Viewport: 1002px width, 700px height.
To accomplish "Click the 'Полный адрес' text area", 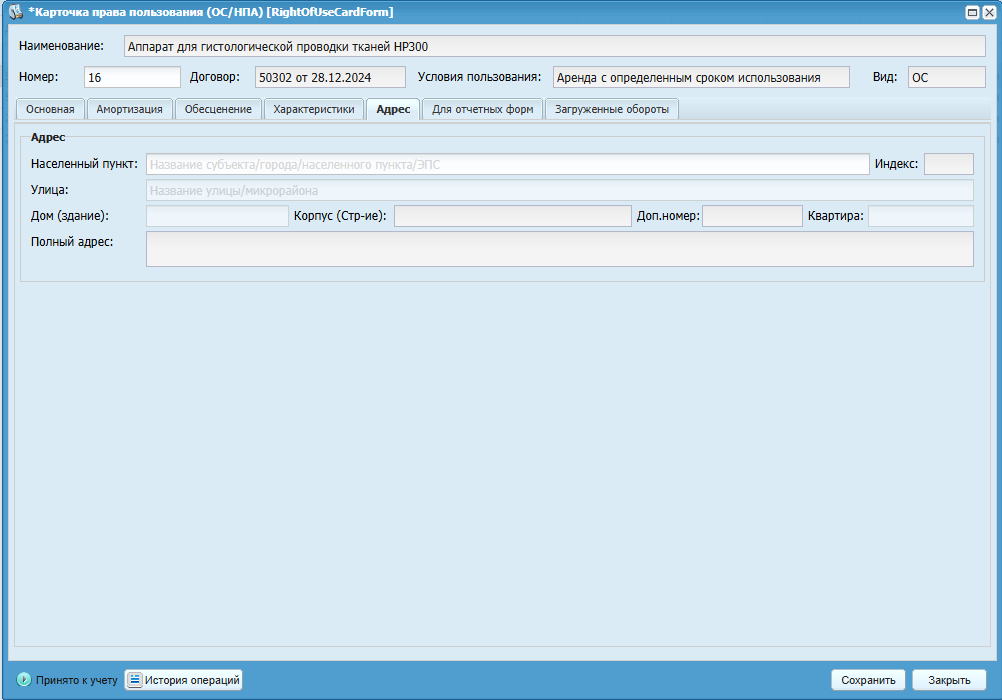I will (559, 249).
